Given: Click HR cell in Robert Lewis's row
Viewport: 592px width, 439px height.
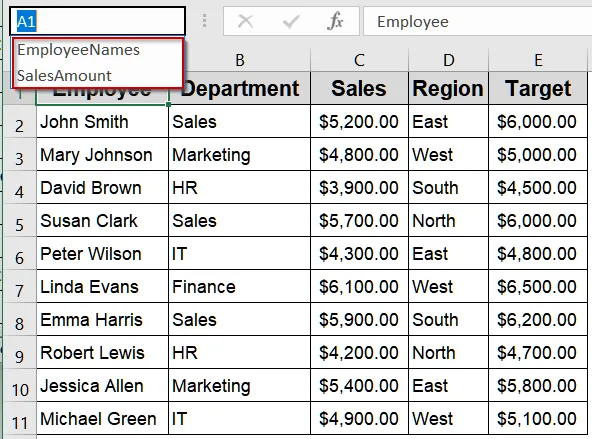Looking at the screenshot, I should [x=240, y=353].
